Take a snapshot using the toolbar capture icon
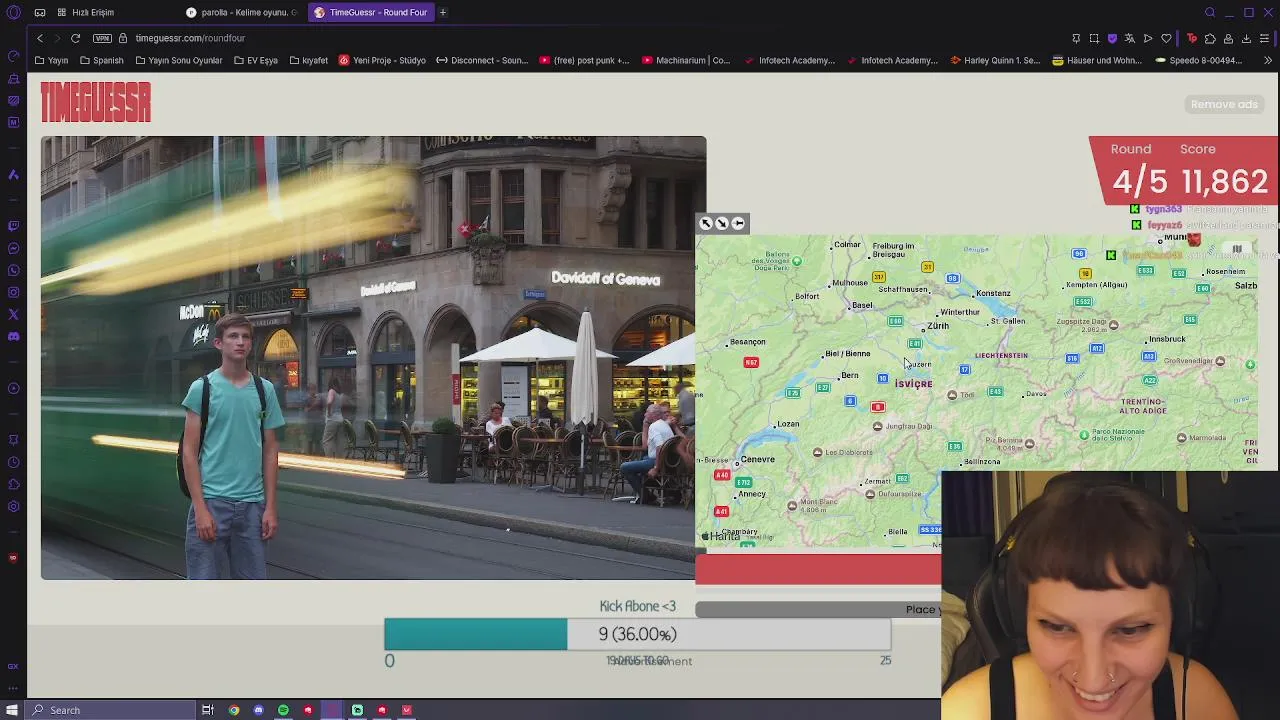1280x720 pixels. click(x=1094, y=38)
